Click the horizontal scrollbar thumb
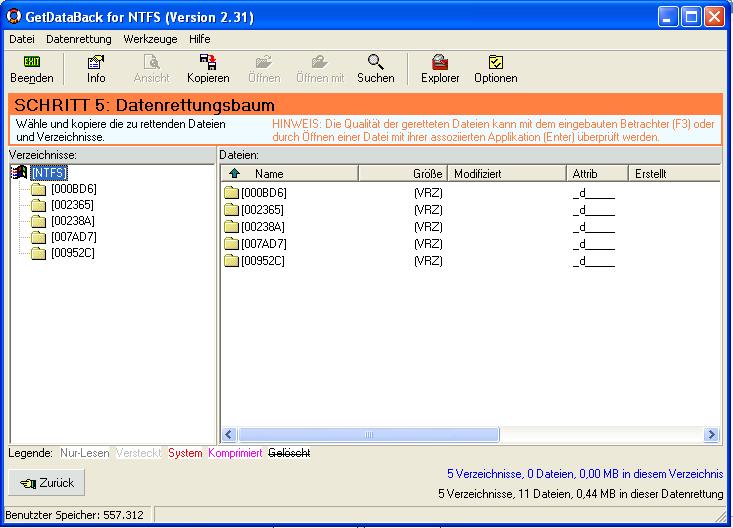 pos(368,434)
